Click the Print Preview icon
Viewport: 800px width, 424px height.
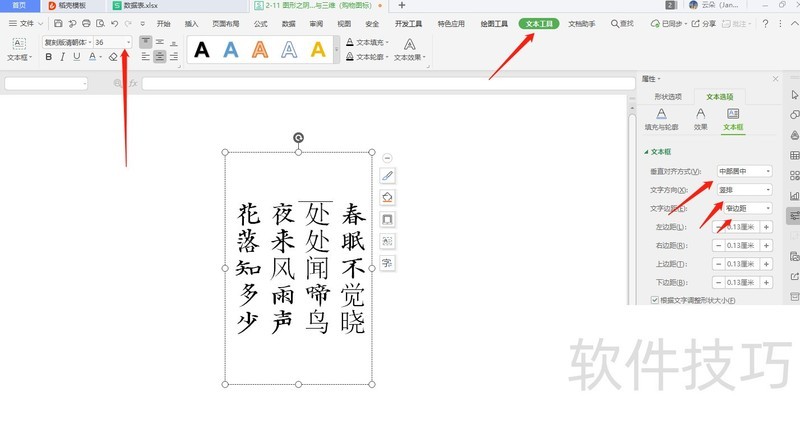pyautogui.click(x=101, y=23)
